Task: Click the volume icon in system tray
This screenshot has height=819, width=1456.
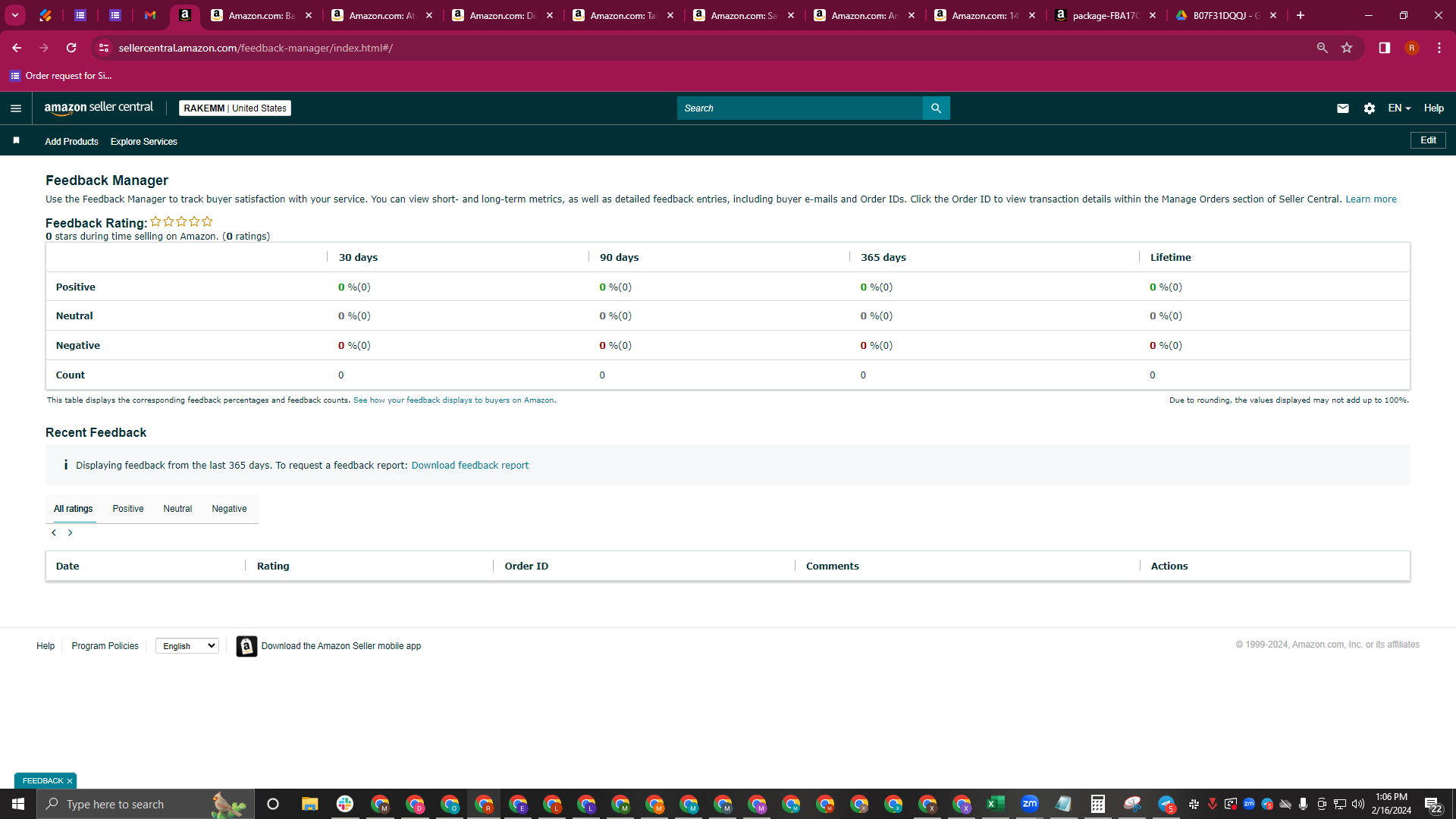Action: coord(1357,804)
